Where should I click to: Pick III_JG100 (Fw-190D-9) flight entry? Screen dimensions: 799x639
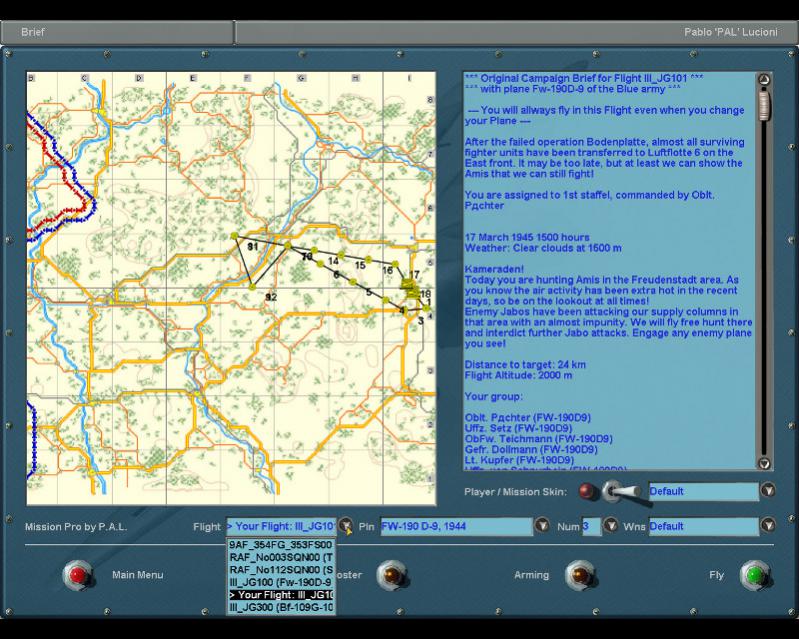(280, 582)
